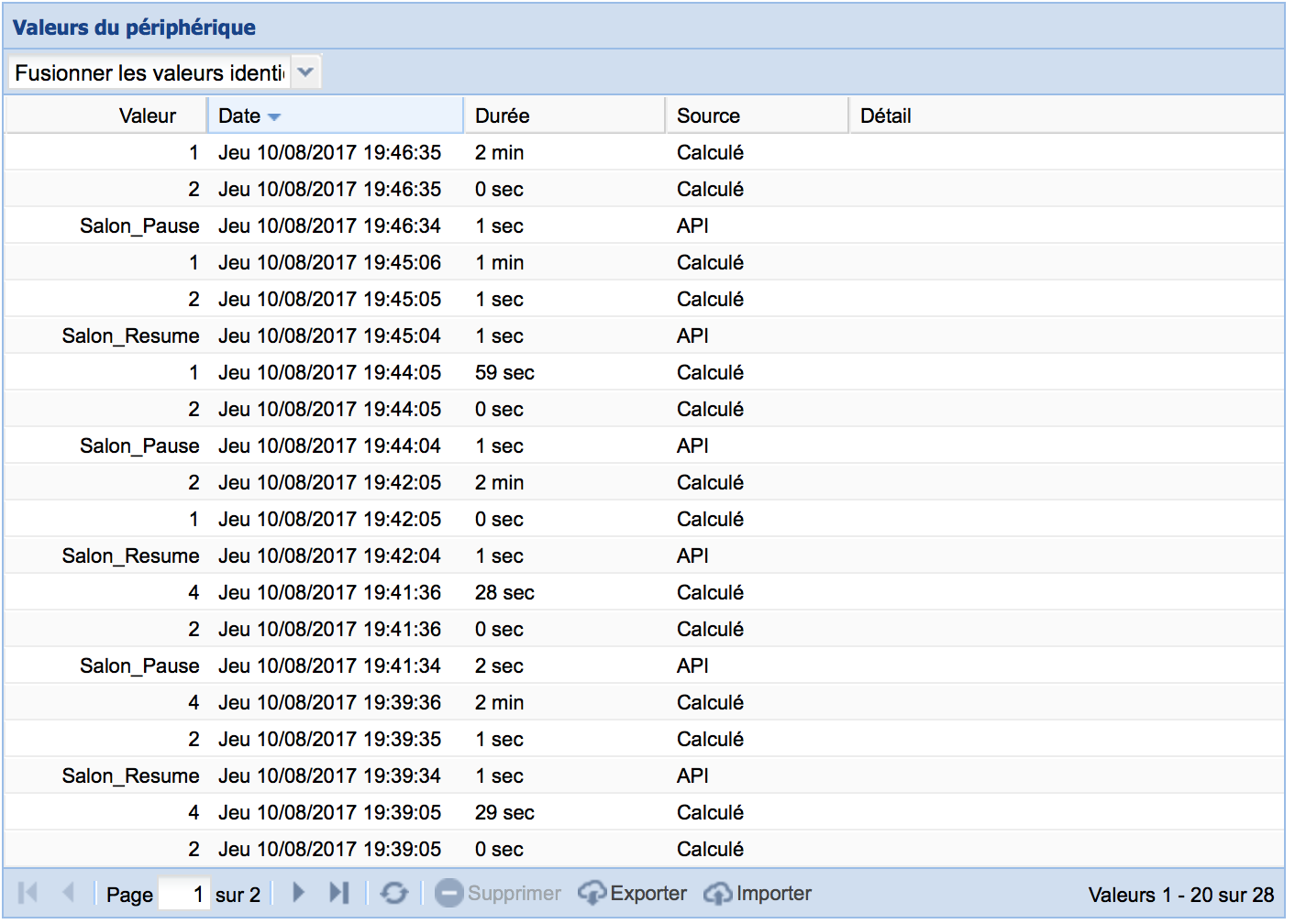Image resolution: width=1295 pixels, height=924 pixels.
Task: Click the Valeurs du périphérique panel title
Action: tap(134, 27)
